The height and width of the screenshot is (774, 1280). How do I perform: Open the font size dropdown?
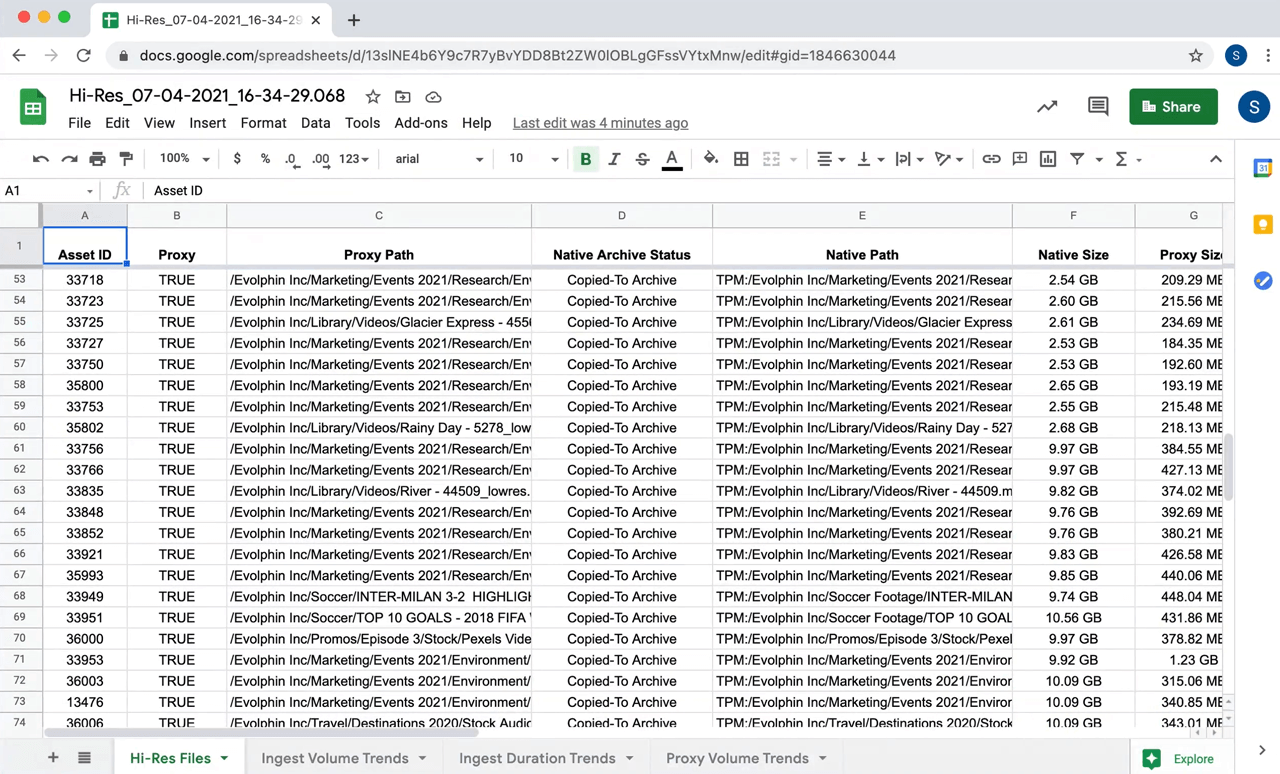point(534,159)
